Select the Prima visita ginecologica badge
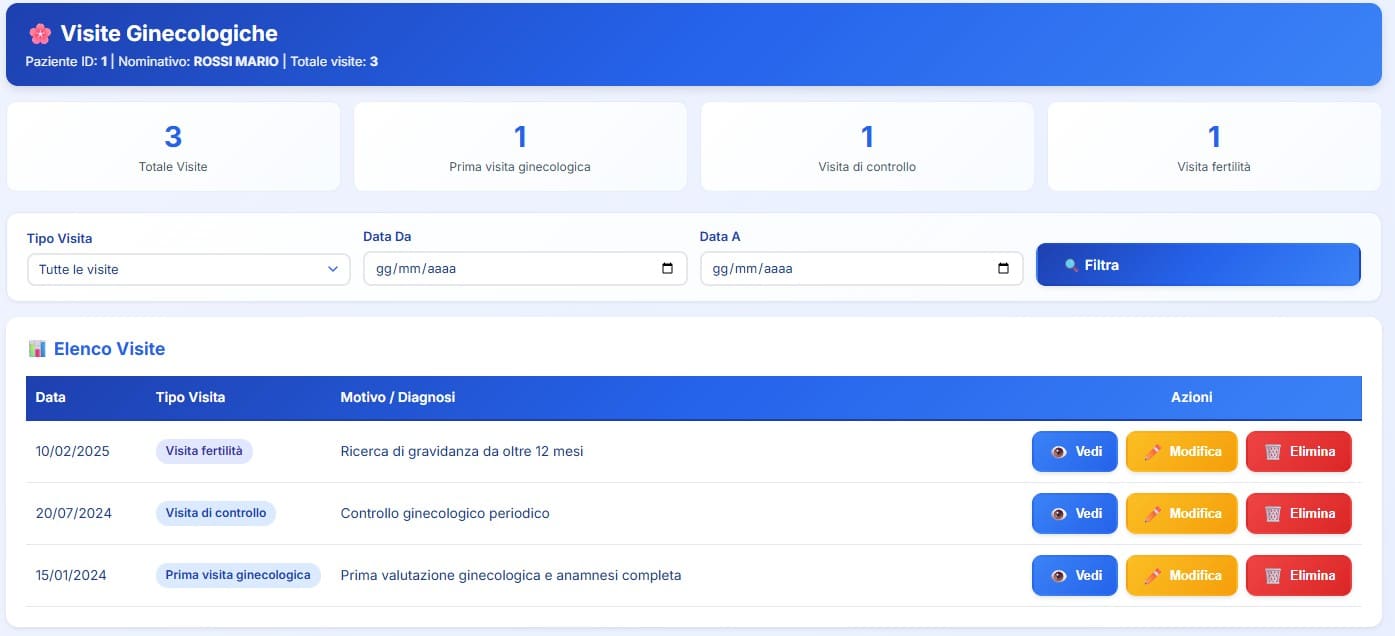This screenshot has width=1395, height=636. (237, 575)
